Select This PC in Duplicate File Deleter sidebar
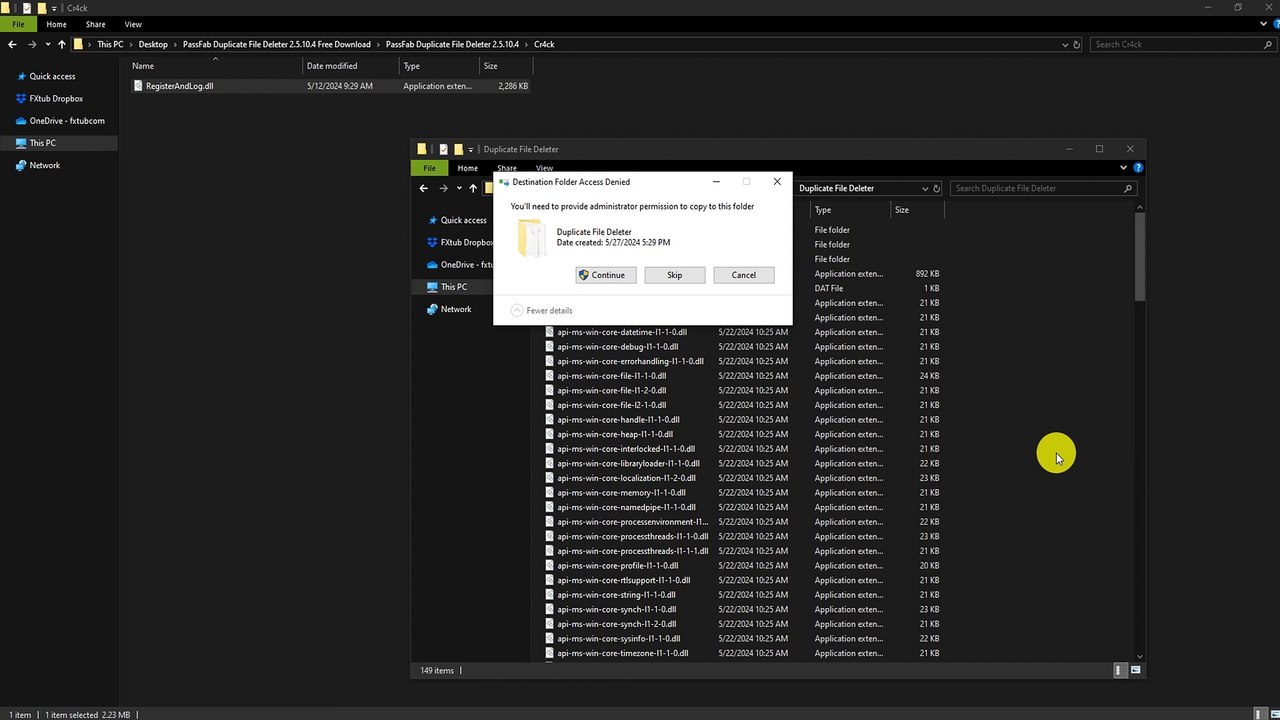The width and height of the screenshot is (1280, 720). click(x=454, y=287)
